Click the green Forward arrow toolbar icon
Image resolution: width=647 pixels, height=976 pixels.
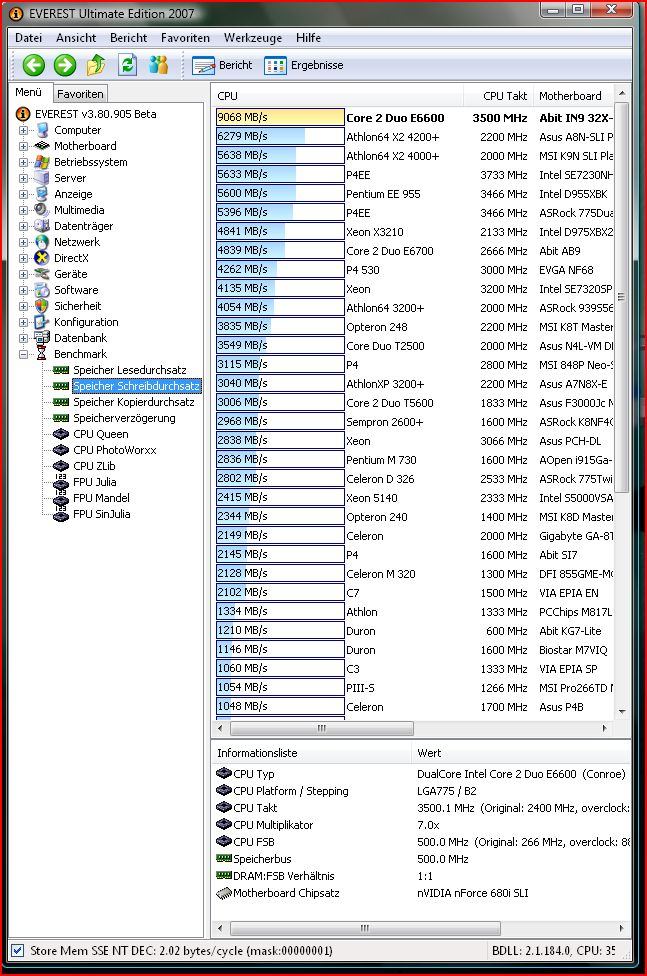(65, 65)
